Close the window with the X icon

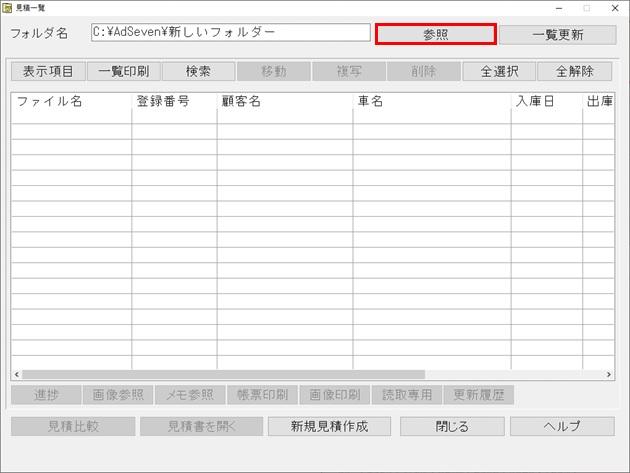point(615,8)
